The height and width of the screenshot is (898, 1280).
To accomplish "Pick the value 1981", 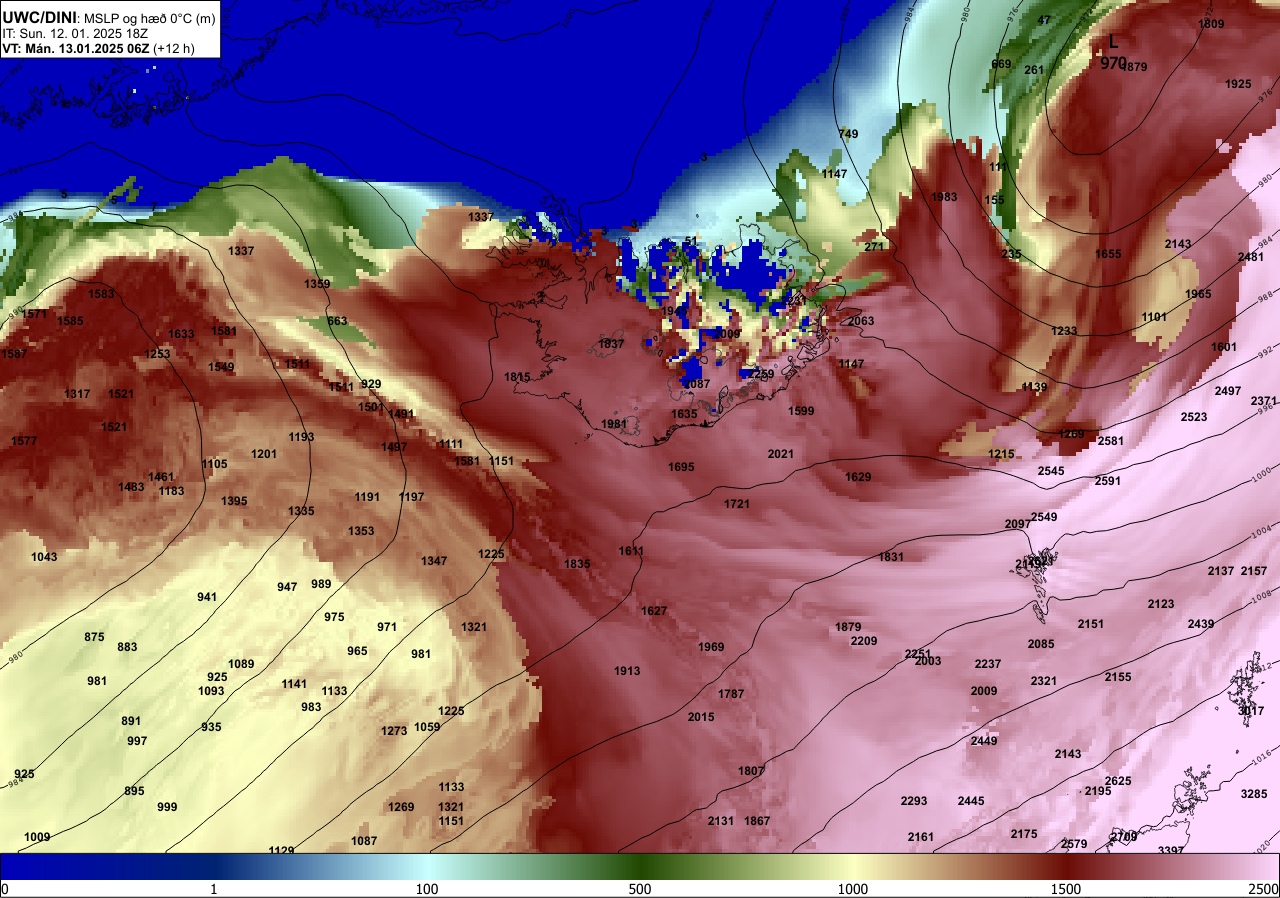I will pos(614,424).
